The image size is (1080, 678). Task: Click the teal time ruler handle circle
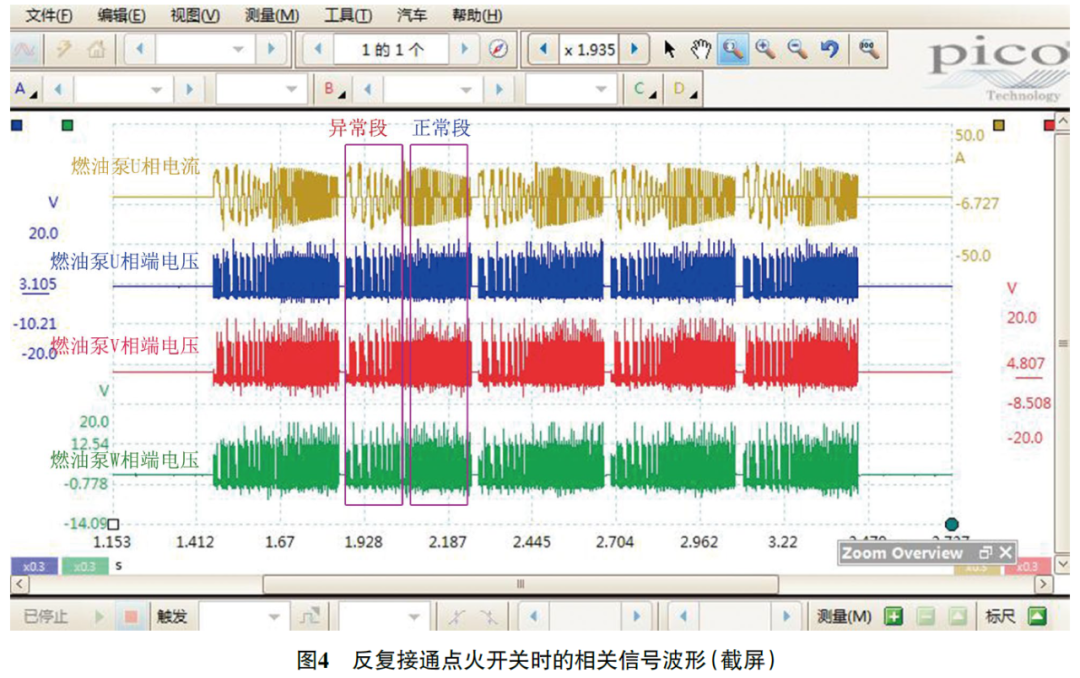pyautogui.click(x=952, y=524)
